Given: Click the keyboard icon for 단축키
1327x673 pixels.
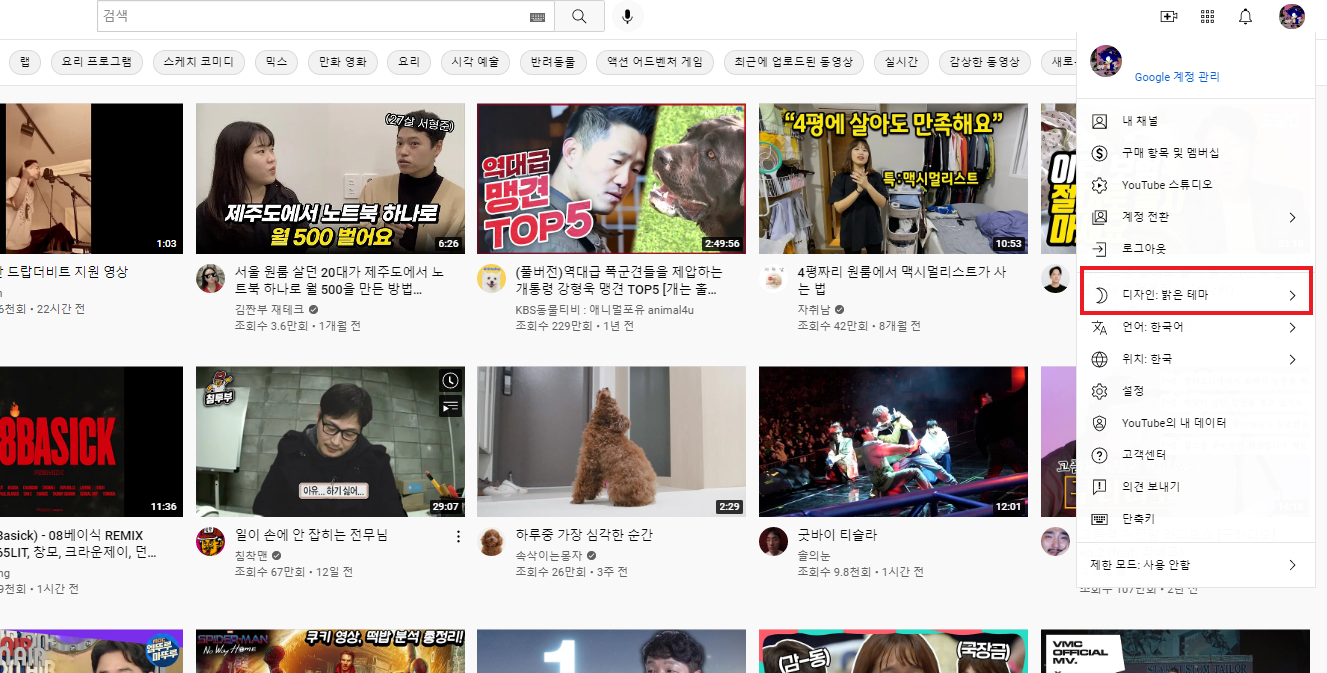Looking at the screenshot, I should (1099, 519).
